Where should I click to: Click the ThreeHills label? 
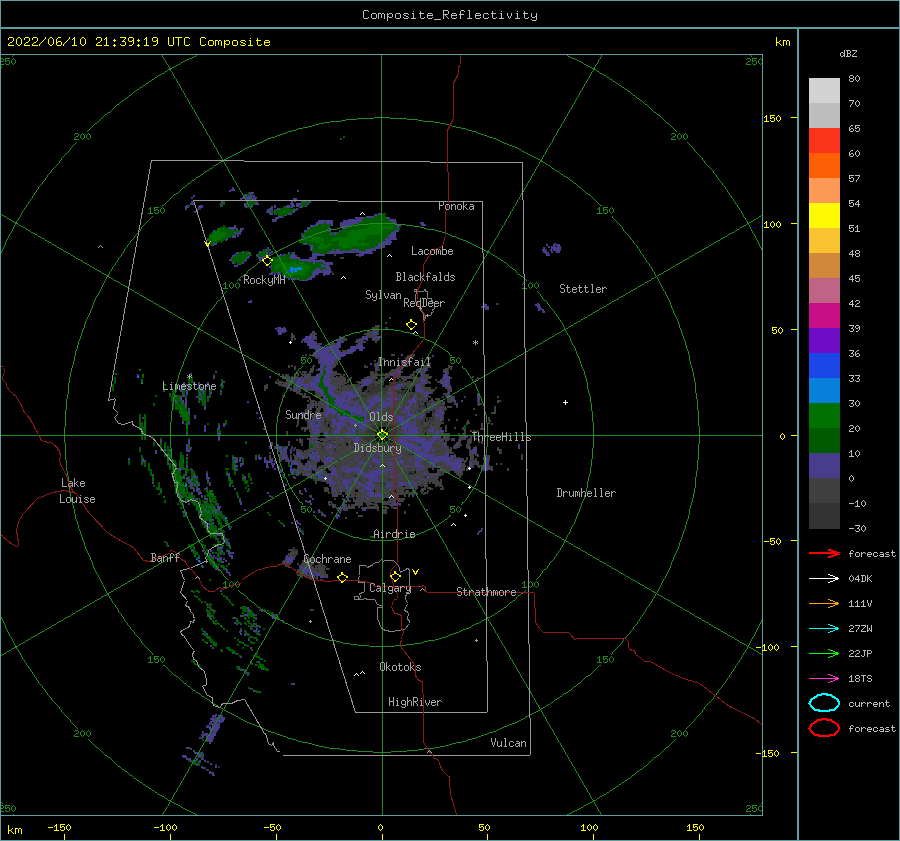(502, 437)
